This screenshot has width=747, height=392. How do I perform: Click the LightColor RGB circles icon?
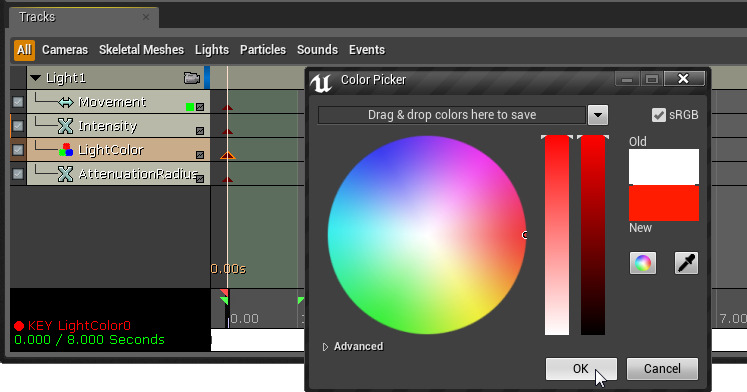pyautogui.click(x=65, y=150)
